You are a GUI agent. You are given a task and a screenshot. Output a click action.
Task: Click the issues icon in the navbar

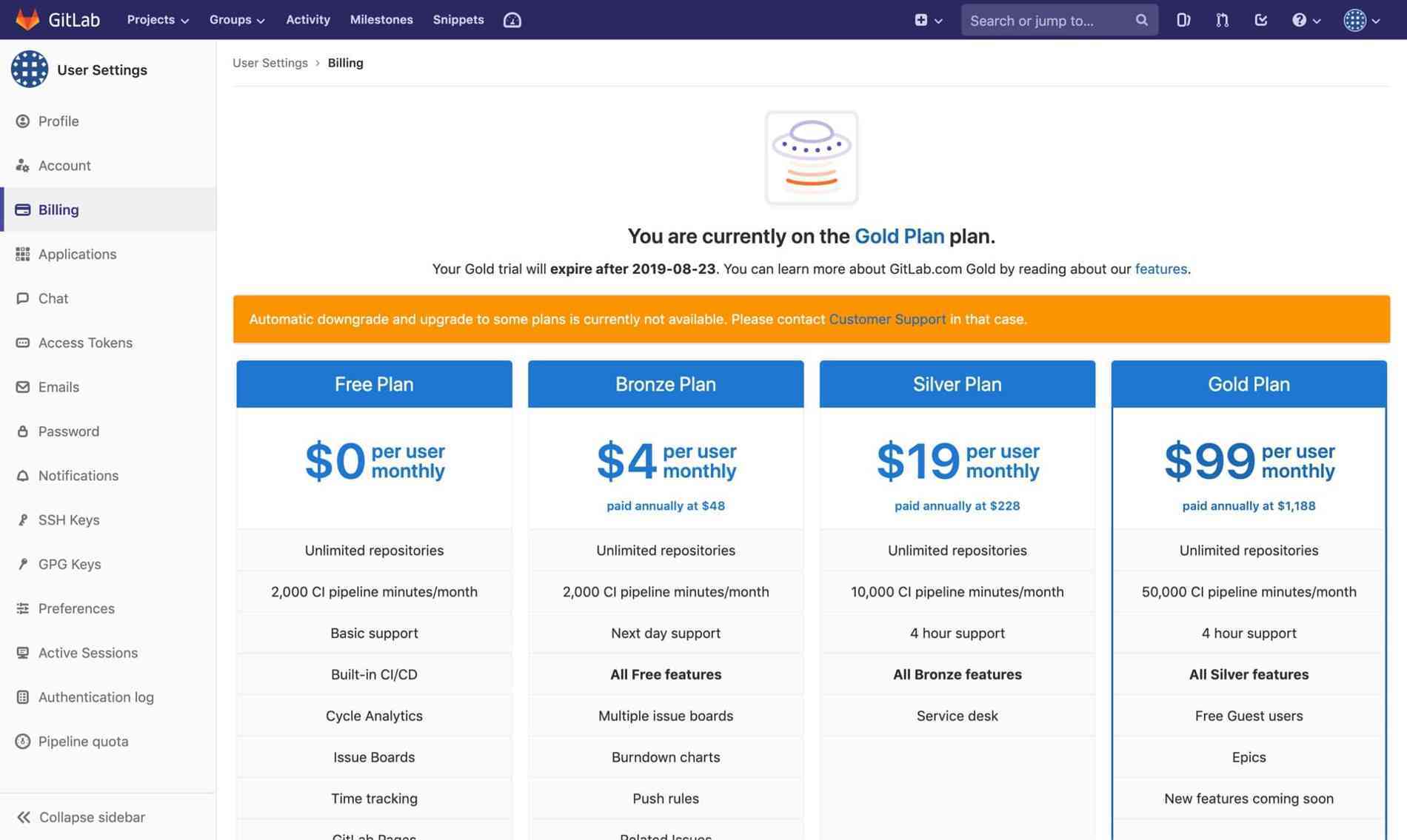pos(1183,20)
